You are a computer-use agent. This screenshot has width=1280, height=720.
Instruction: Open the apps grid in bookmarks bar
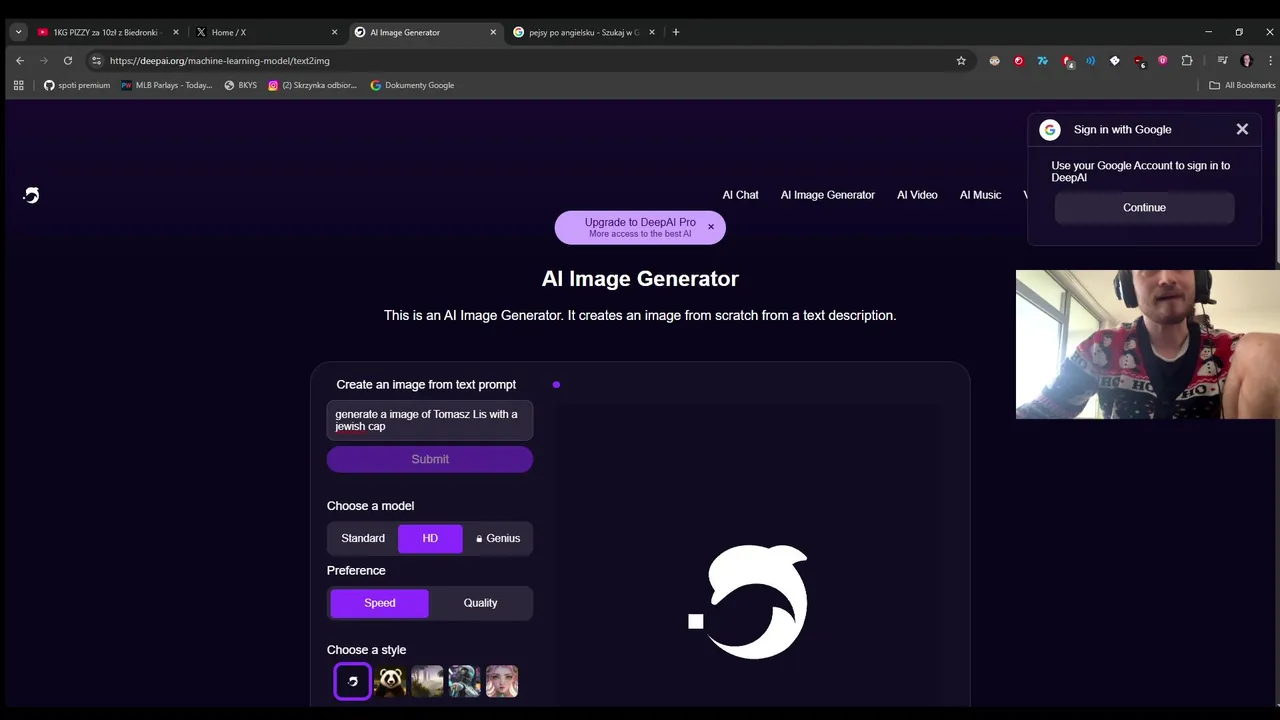click(18, 85)
